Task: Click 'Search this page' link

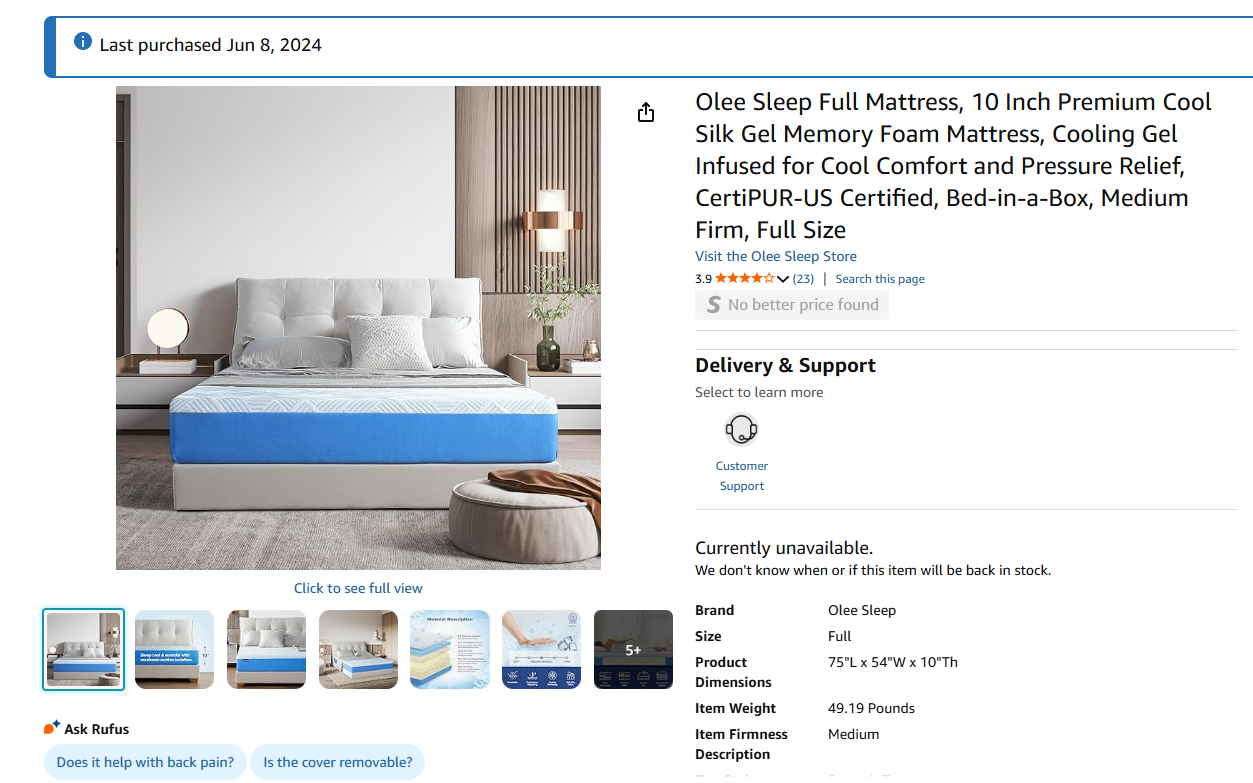Action: pos(880,279)
